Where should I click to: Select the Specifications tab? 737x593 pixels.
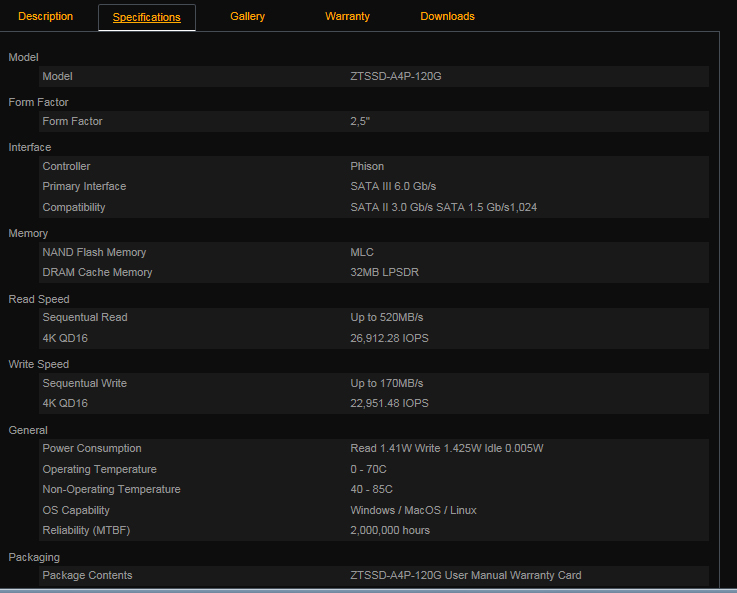pos(147,17)
